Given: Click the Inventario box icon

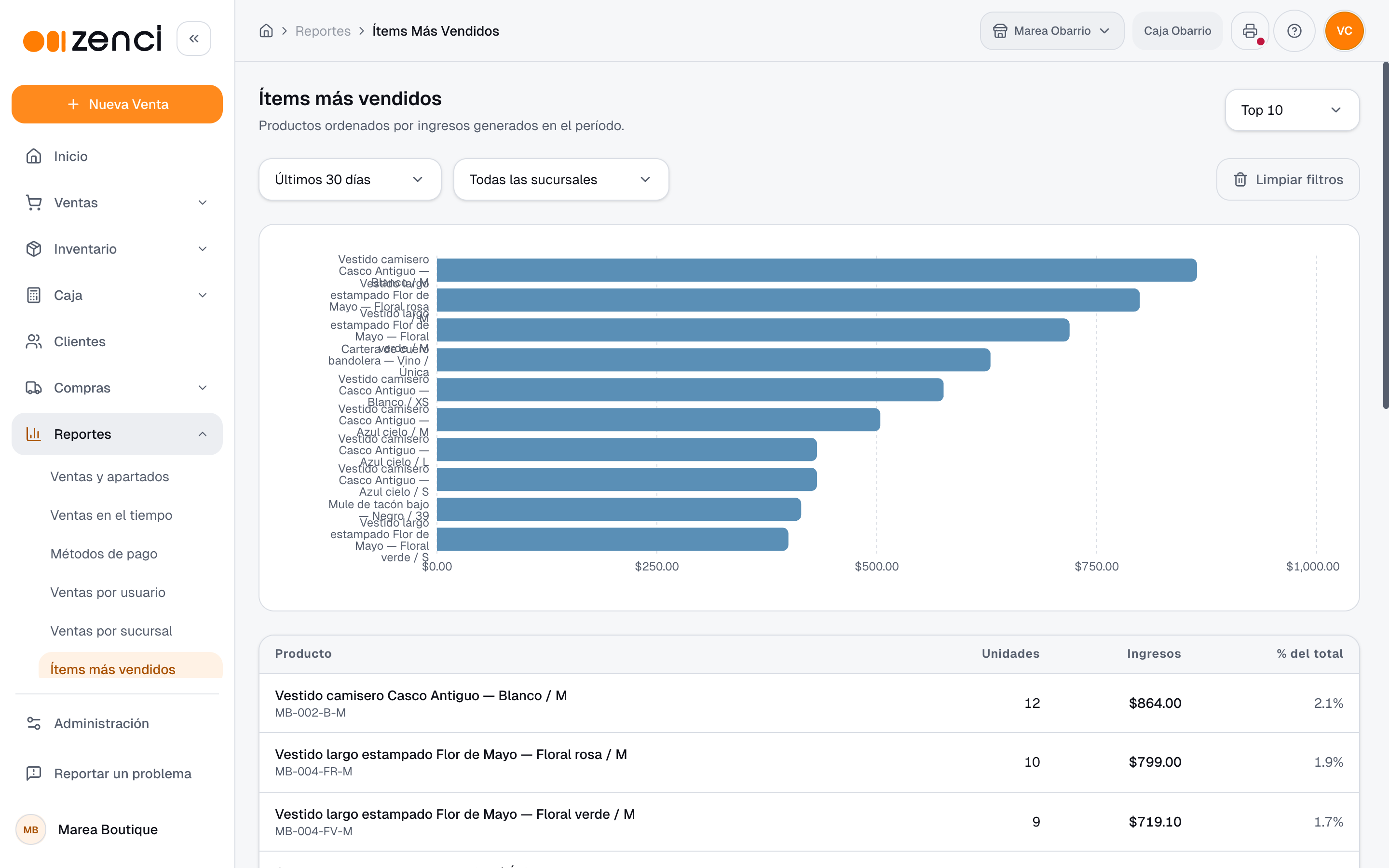Looking at the screenshot, I should pos(34,248).
